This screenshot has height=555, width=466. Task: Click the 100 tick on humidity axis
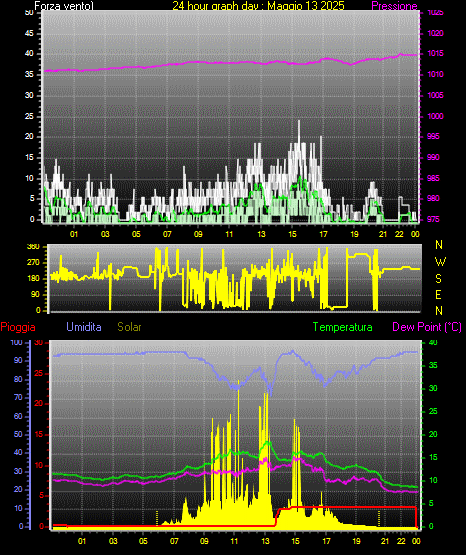point(17,342)
